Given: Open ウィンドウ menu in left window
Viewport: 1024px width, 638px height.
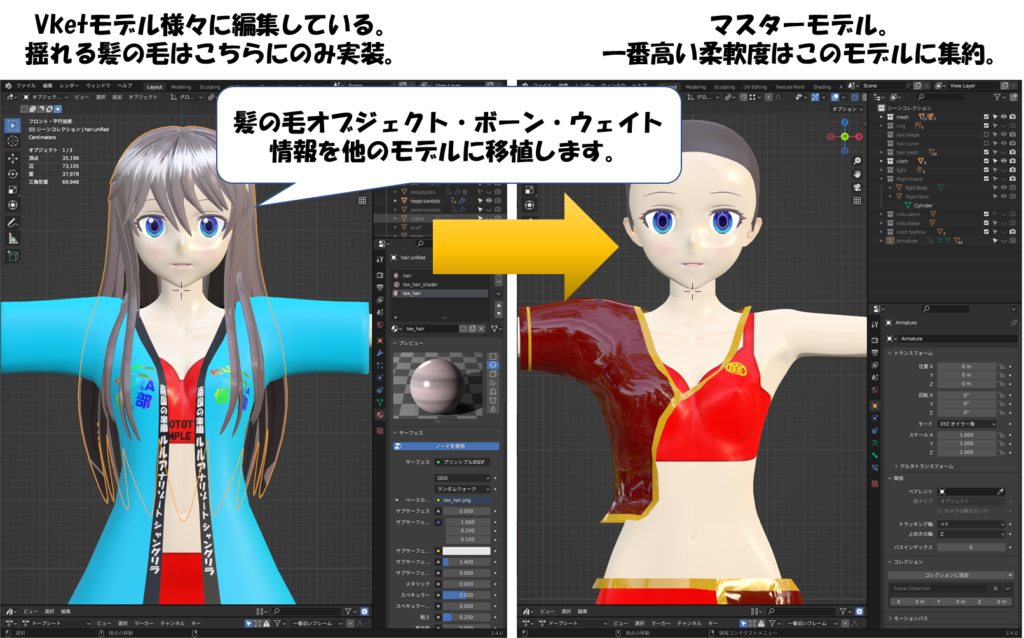Looking at the screenshot, I should [x=98, y=86].
